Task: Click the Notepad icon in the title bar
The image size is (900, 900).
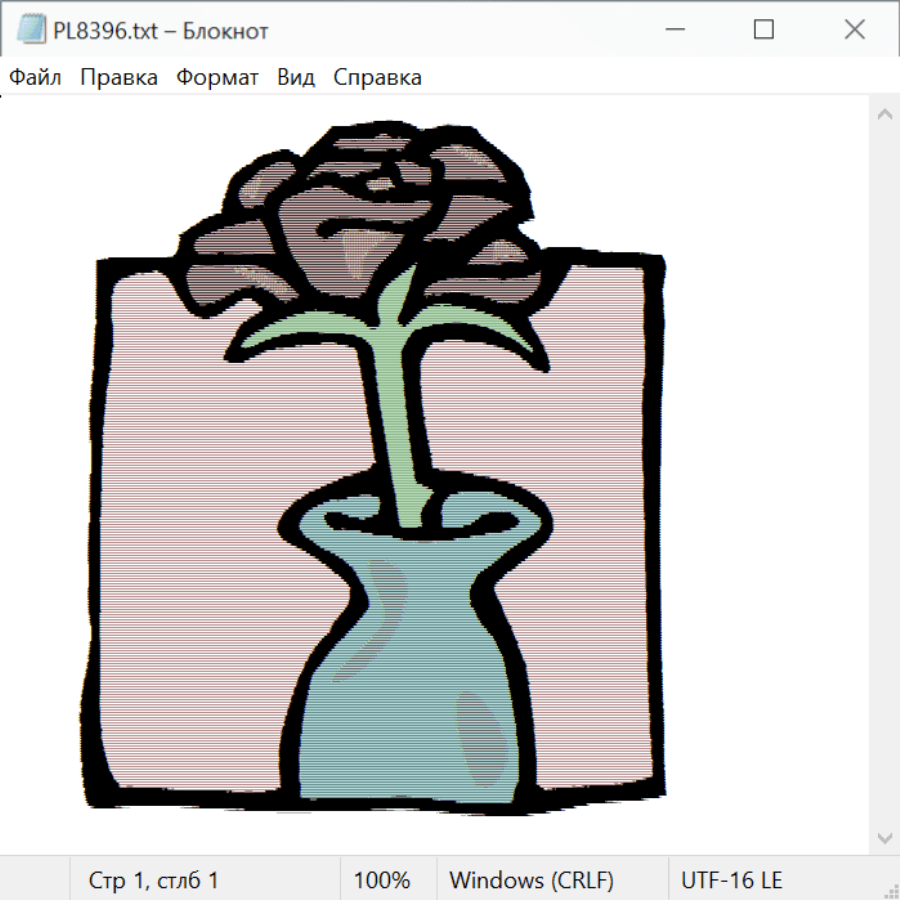Action: tap(31, 30)
